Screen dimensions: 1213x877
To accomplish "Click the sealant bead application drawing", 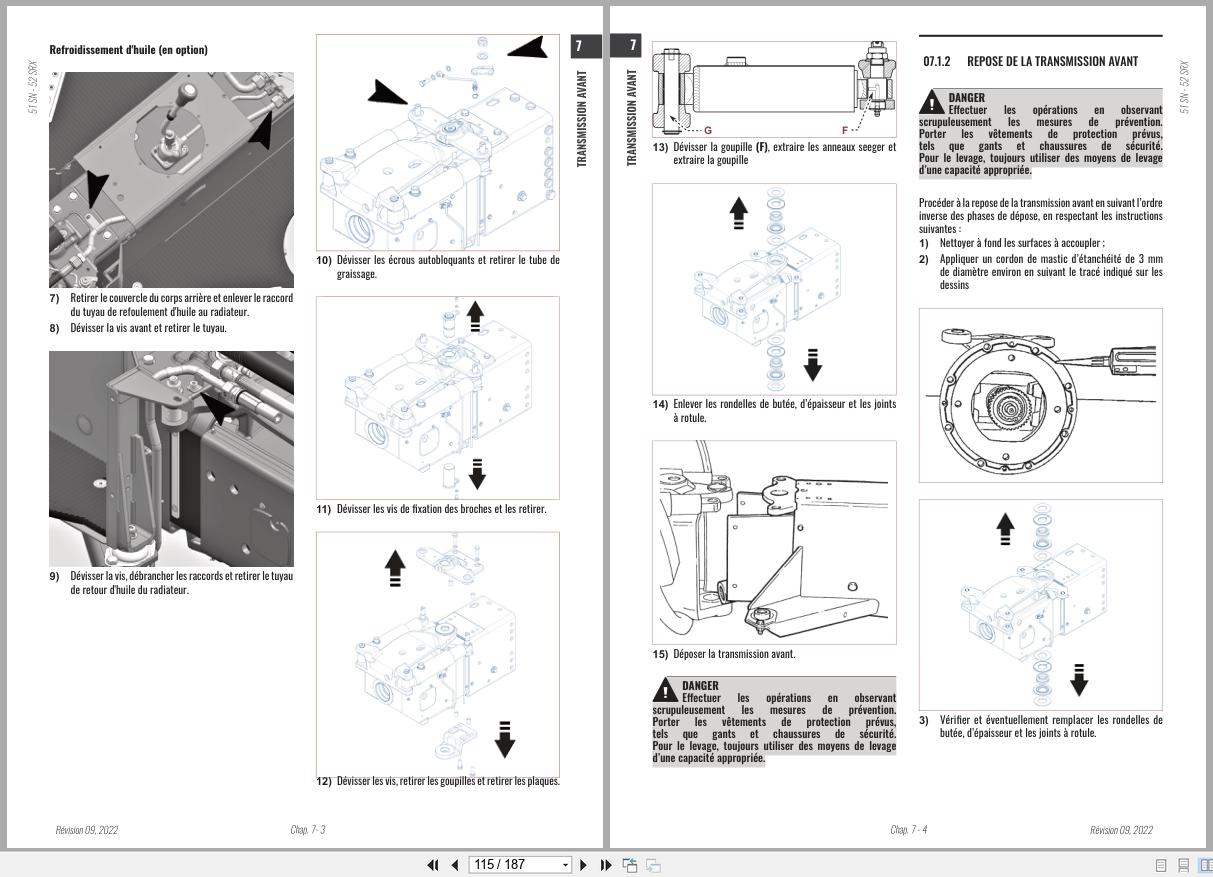I will (1041, 396).
